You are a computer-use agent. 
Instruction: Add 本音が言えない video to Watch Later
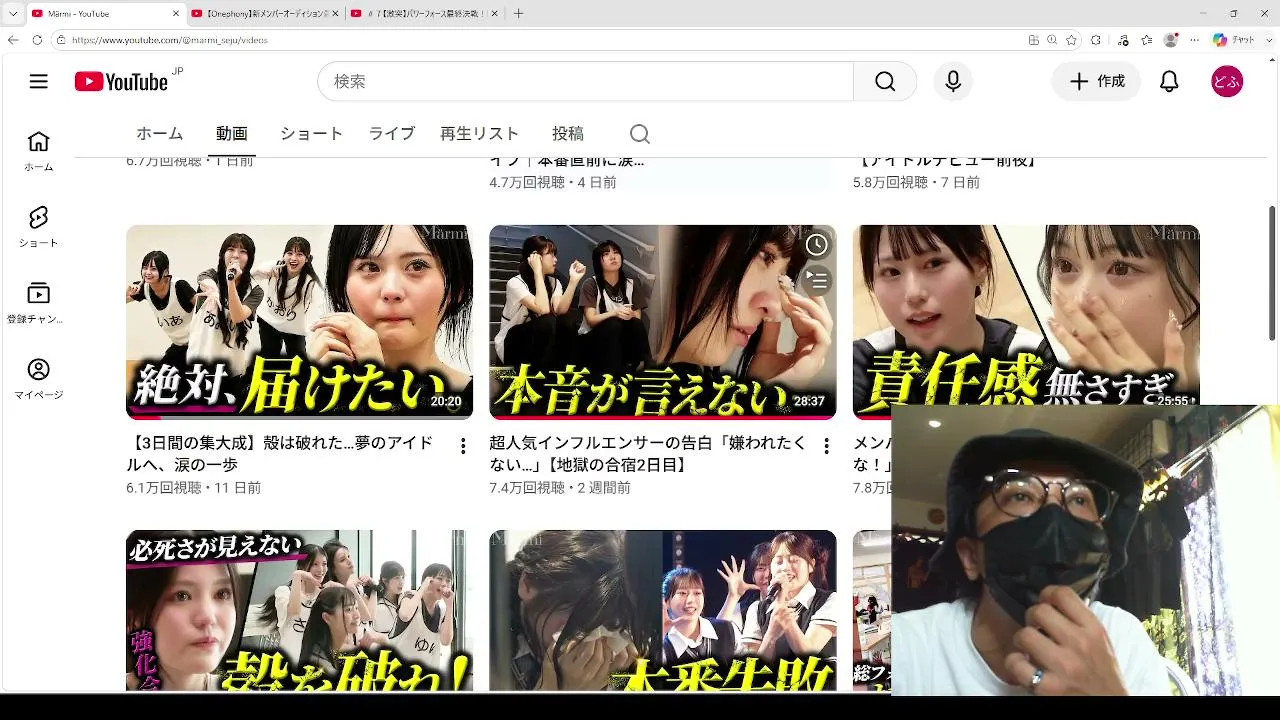tap(817, 245)
